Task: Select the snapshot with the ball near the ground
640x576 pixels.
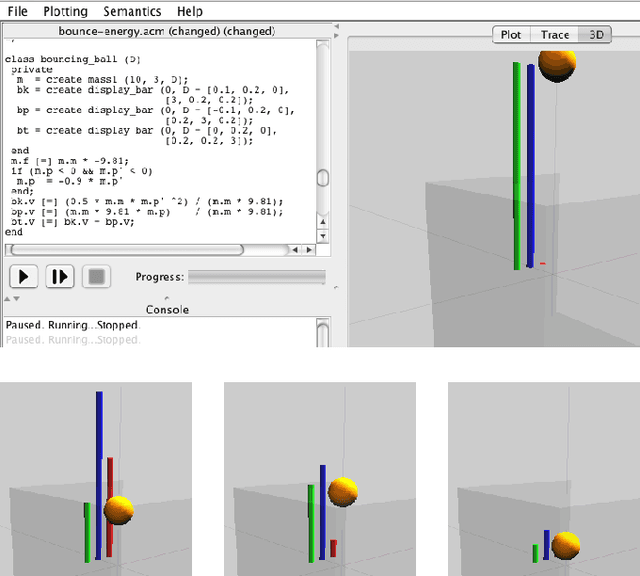Action: click(x=544, y=478)
